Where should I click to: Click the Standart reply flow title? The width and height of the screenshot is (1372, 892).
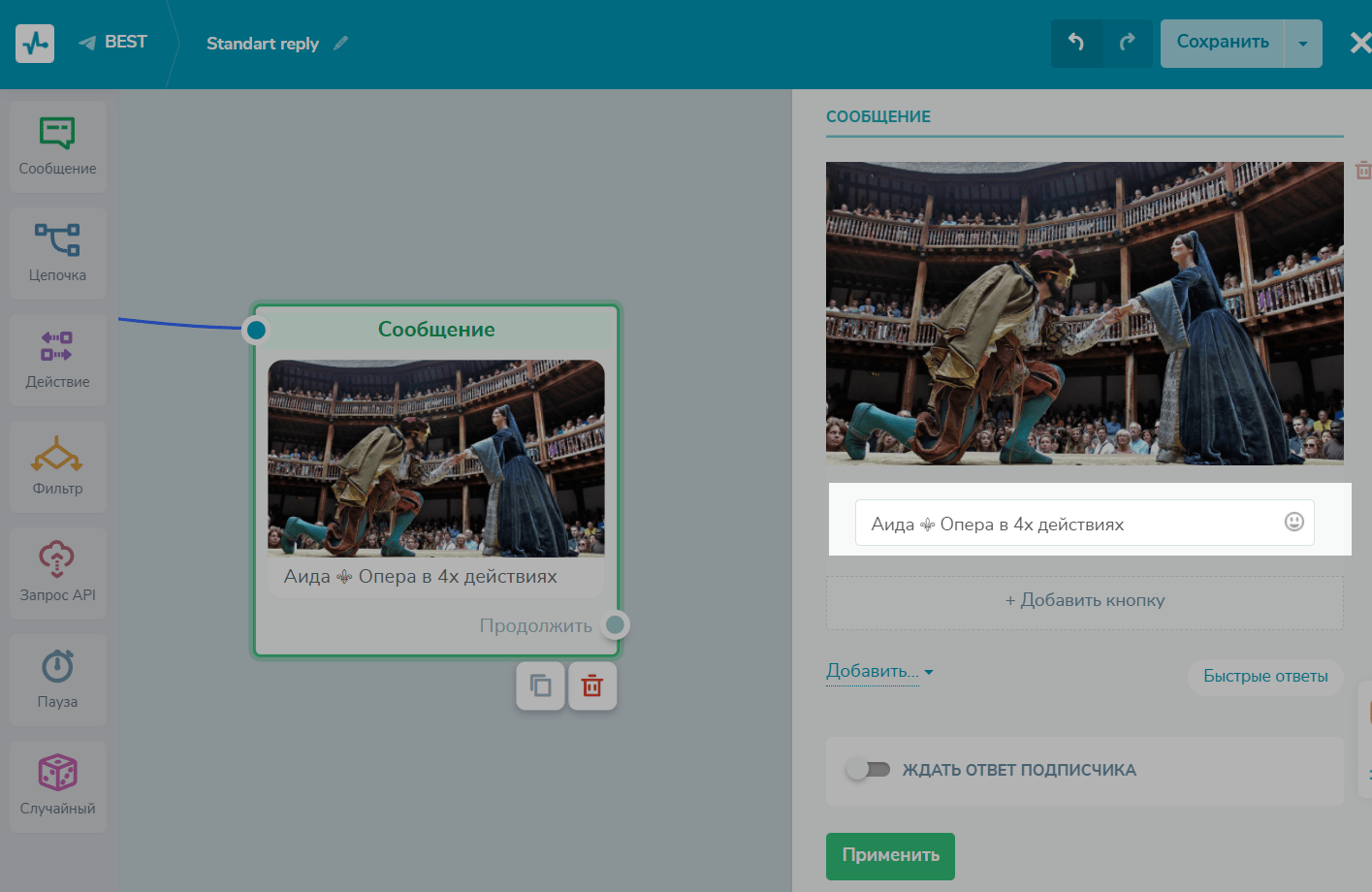pyautogui.click(x=263, y=44)
